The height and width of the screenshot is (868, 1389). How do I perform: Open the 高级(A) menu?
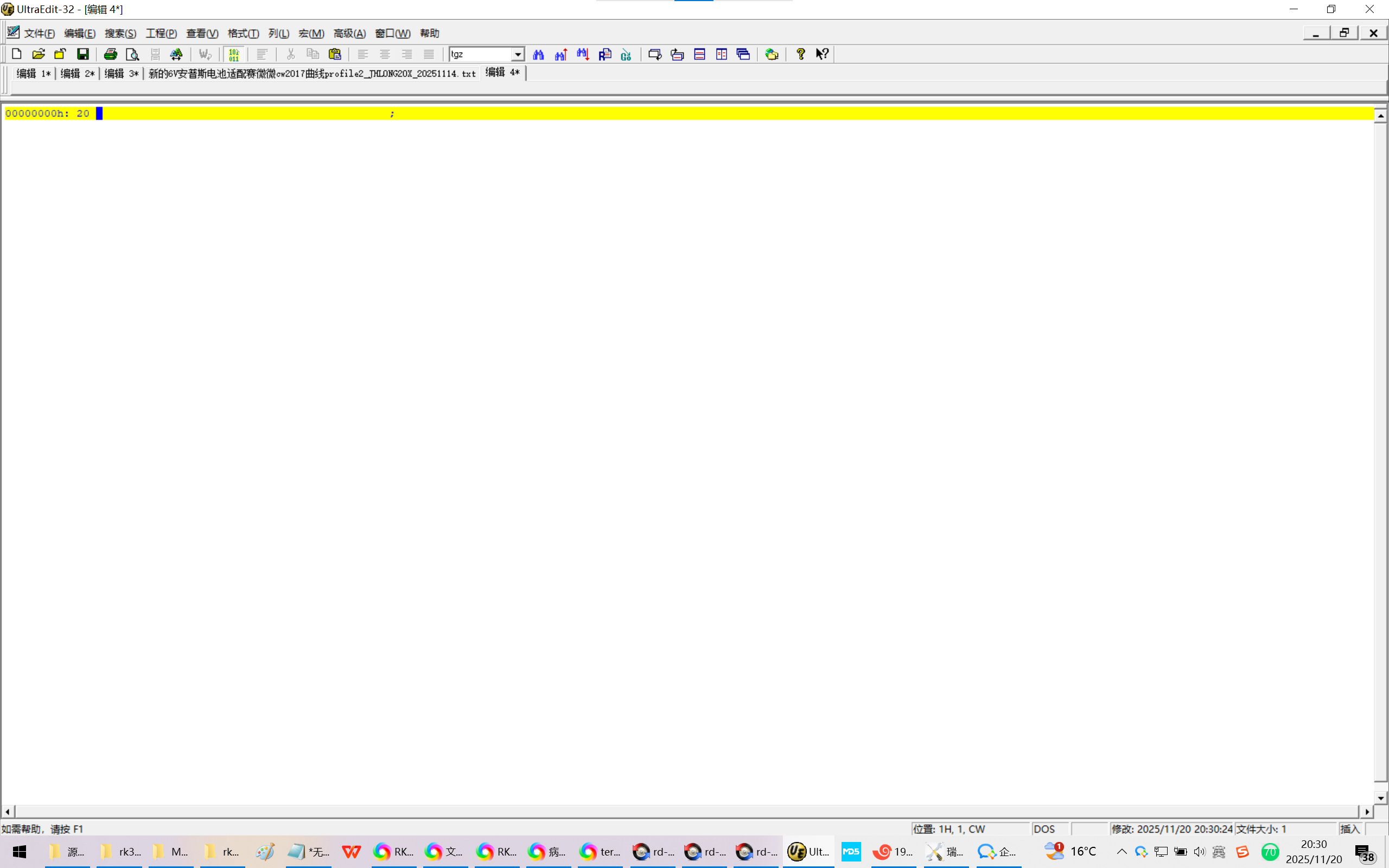(349, 33)
